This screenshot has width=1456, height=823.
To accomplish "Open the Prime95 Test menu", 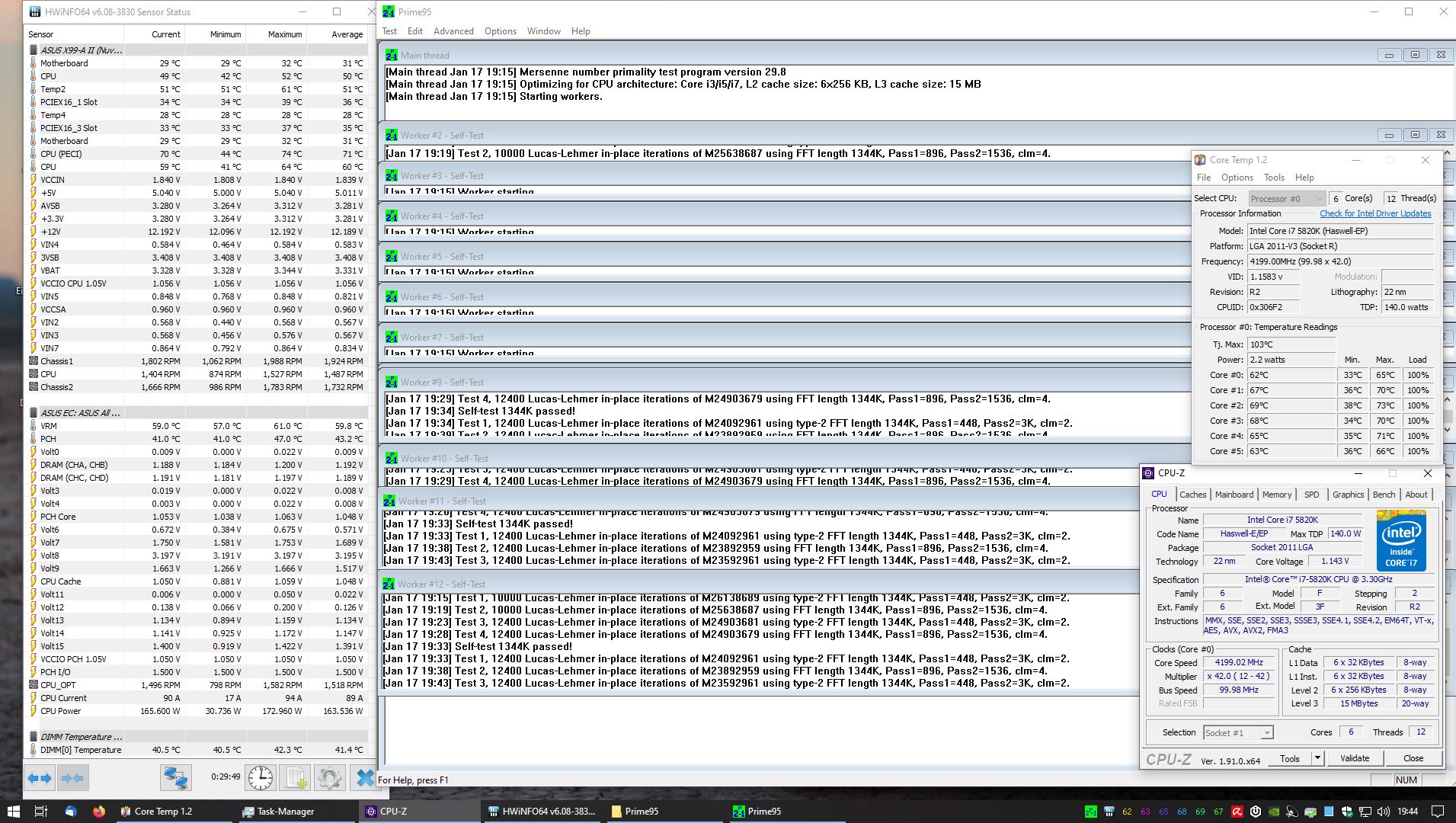I will (x=389, y=31).
